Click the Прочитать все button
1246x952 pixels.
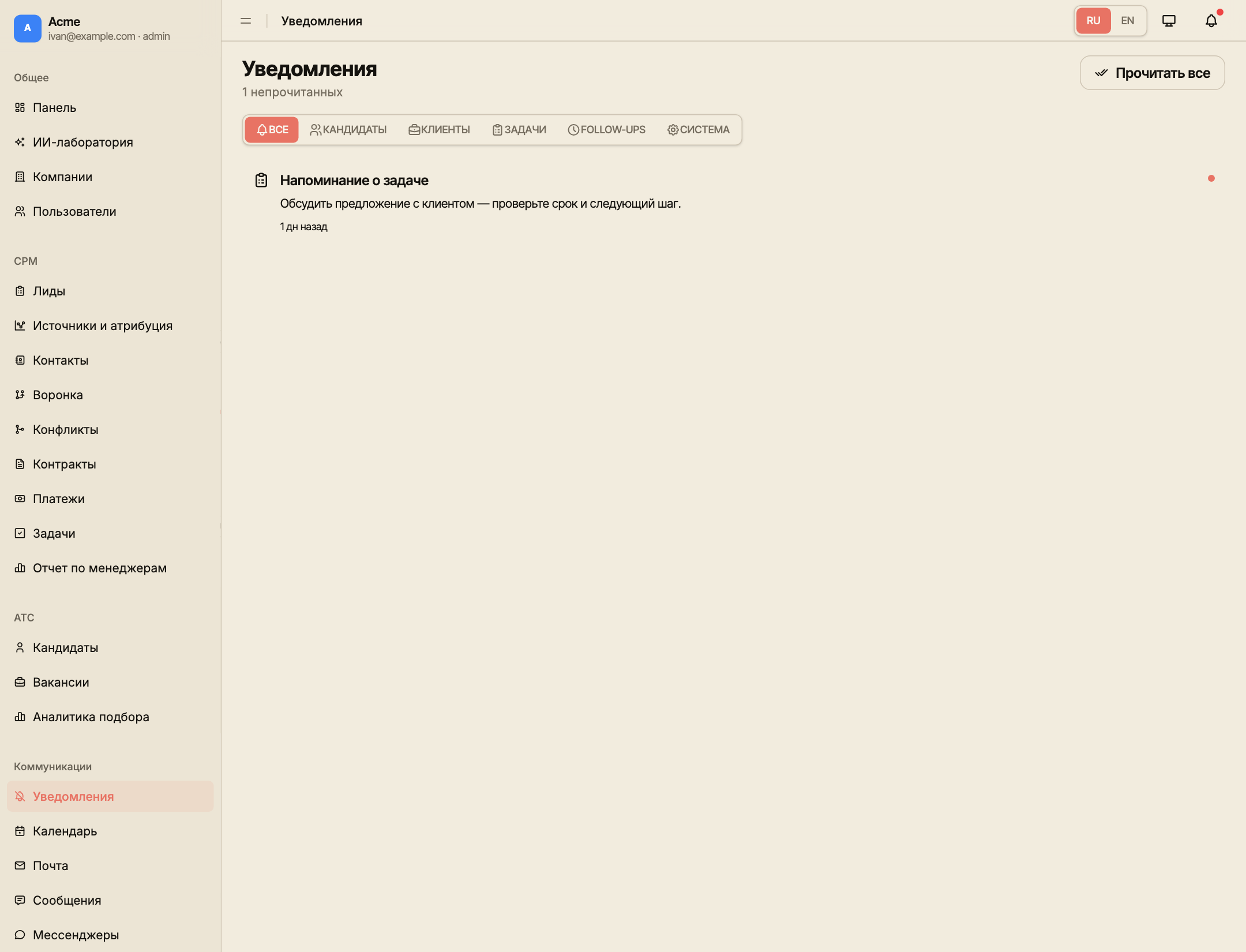[x=1152, y=73]
